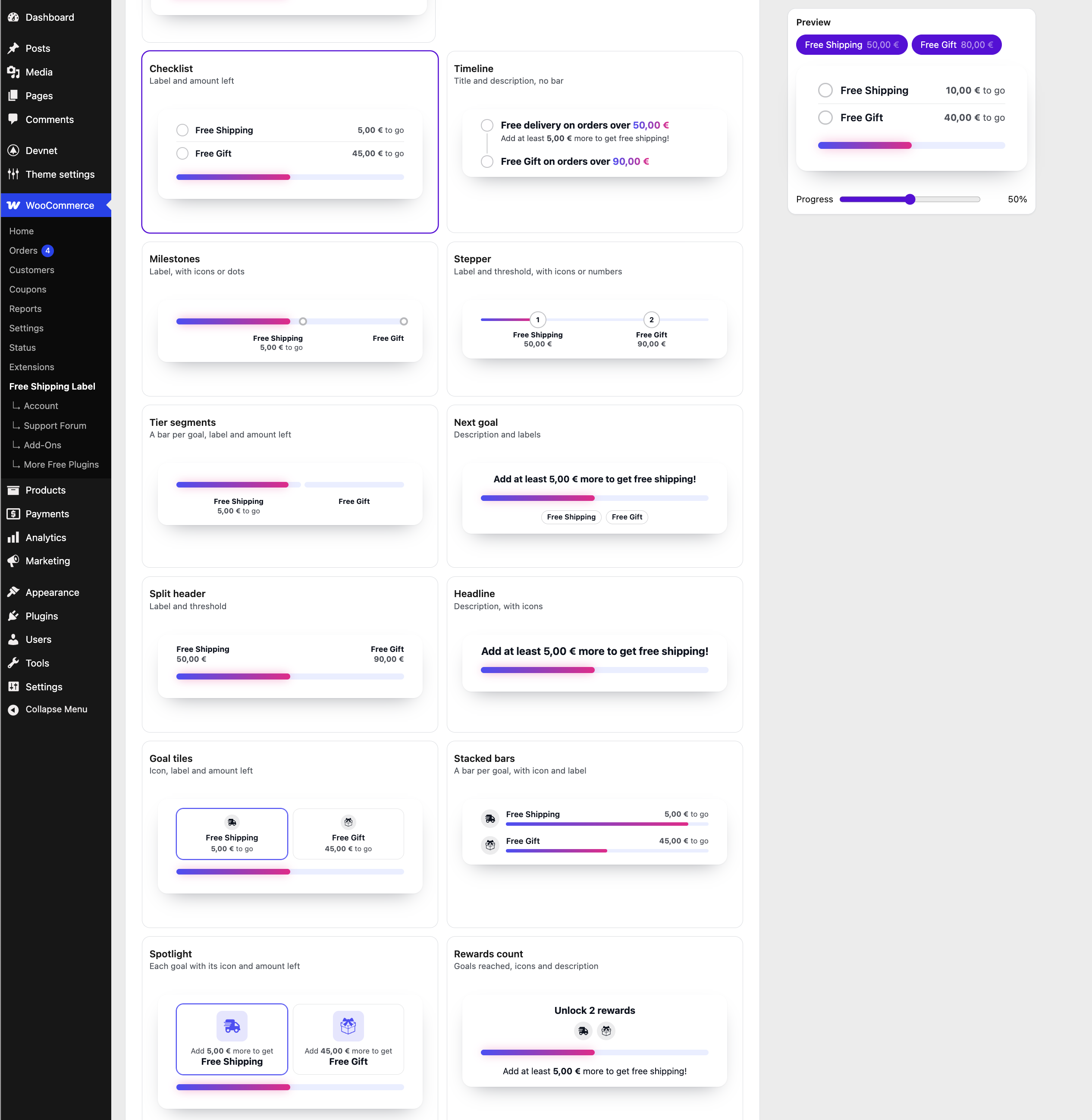Click truck icon in Rewards count card
This screenshot has width=1092, height=1120.
(x=583, y=1031)
